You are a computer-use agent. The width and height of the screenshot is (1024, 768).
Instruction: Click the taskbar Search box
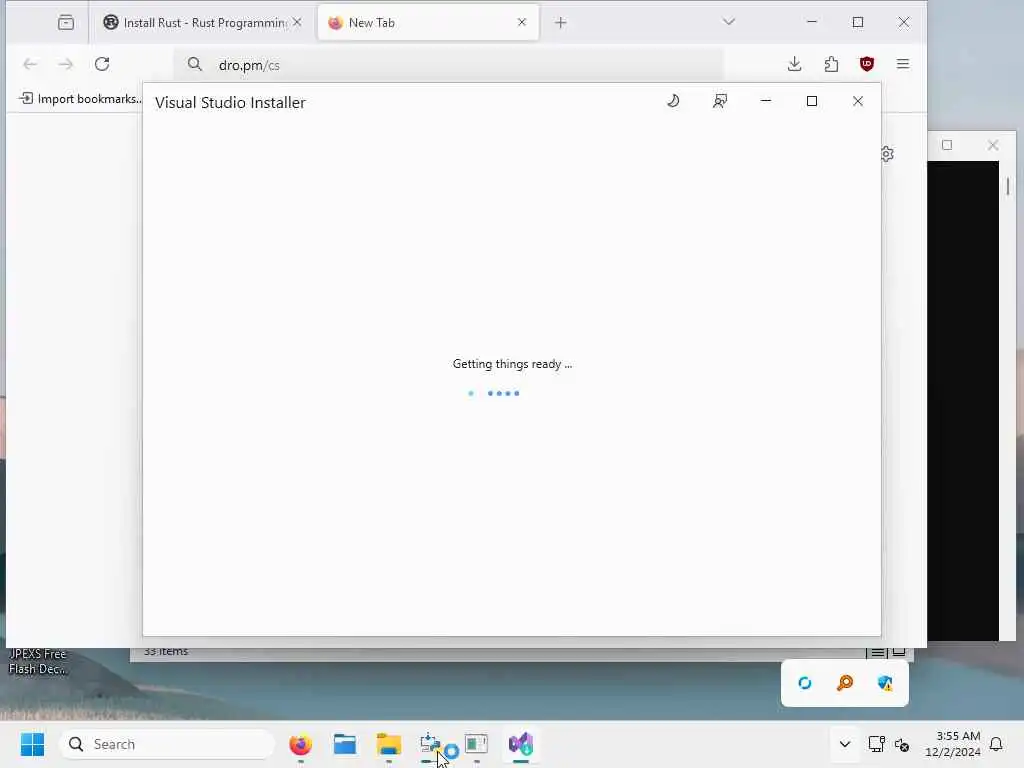tap(167, 744)
